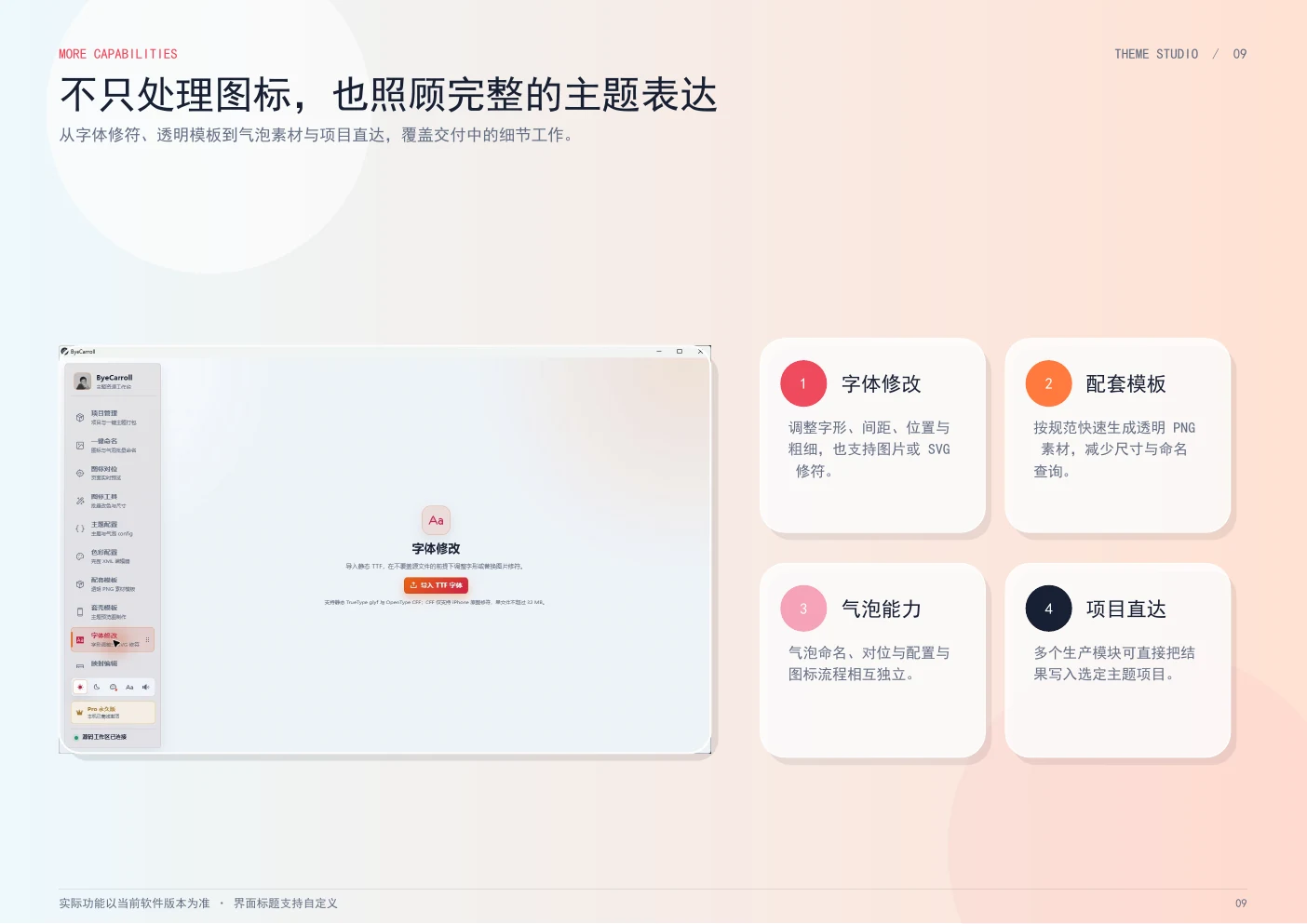Image resolution: width=1307 pixels, height=924 pixels.
Task: Click the red number 1 badge
Action: pyautogui.click(x=803, y=383)
